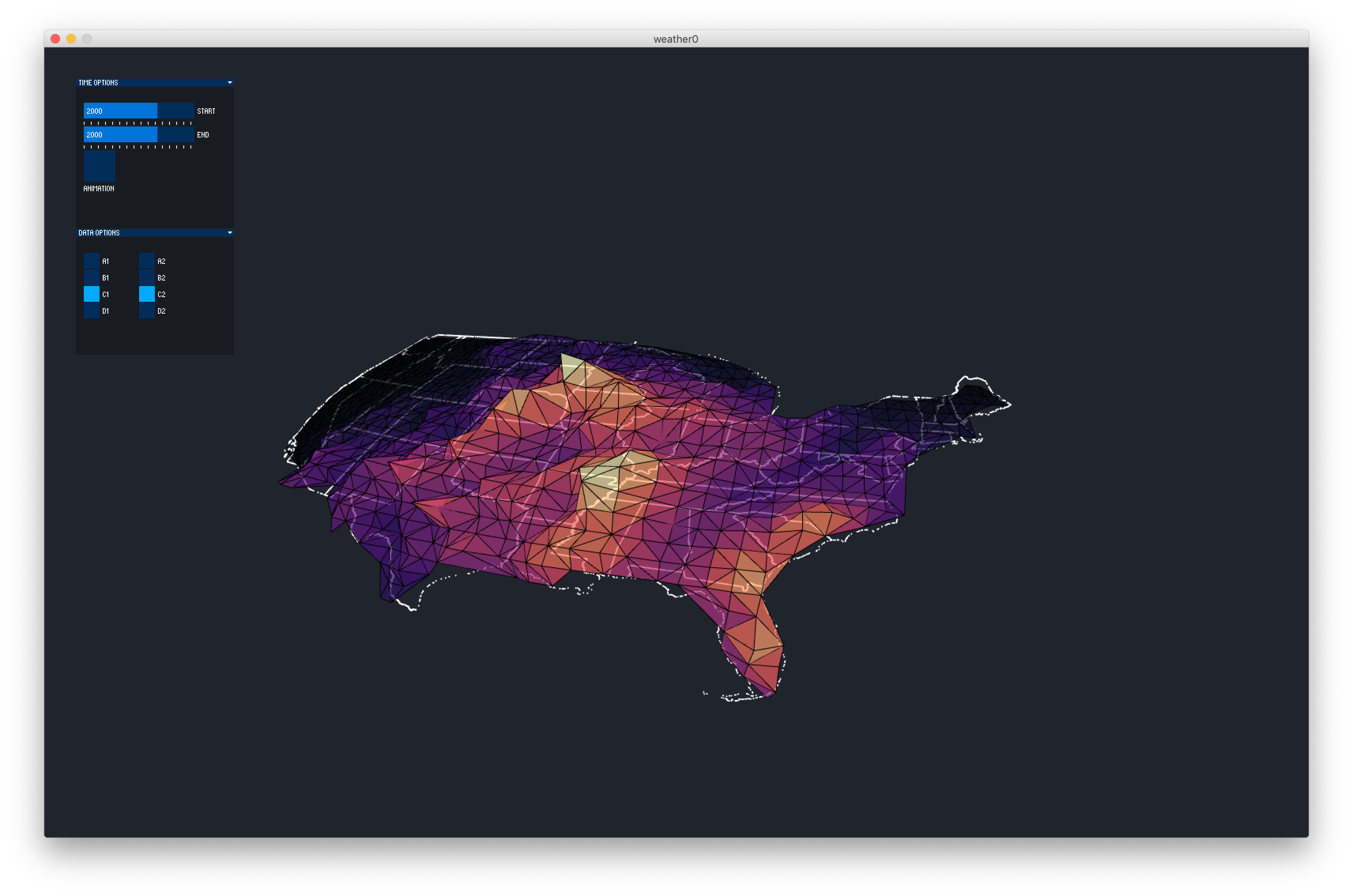Collapse the Time Options panel arrow
The width and height of the screenshot is (1353, 896).
click(230, 83)
